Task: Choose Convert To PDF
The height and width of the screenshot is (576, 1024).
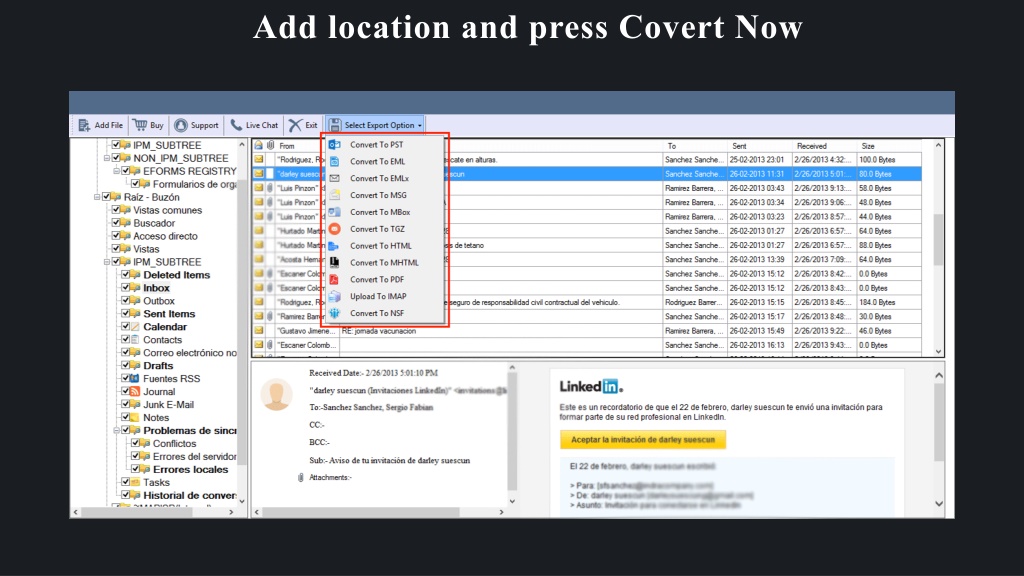Action: click(x=377, y=280)
